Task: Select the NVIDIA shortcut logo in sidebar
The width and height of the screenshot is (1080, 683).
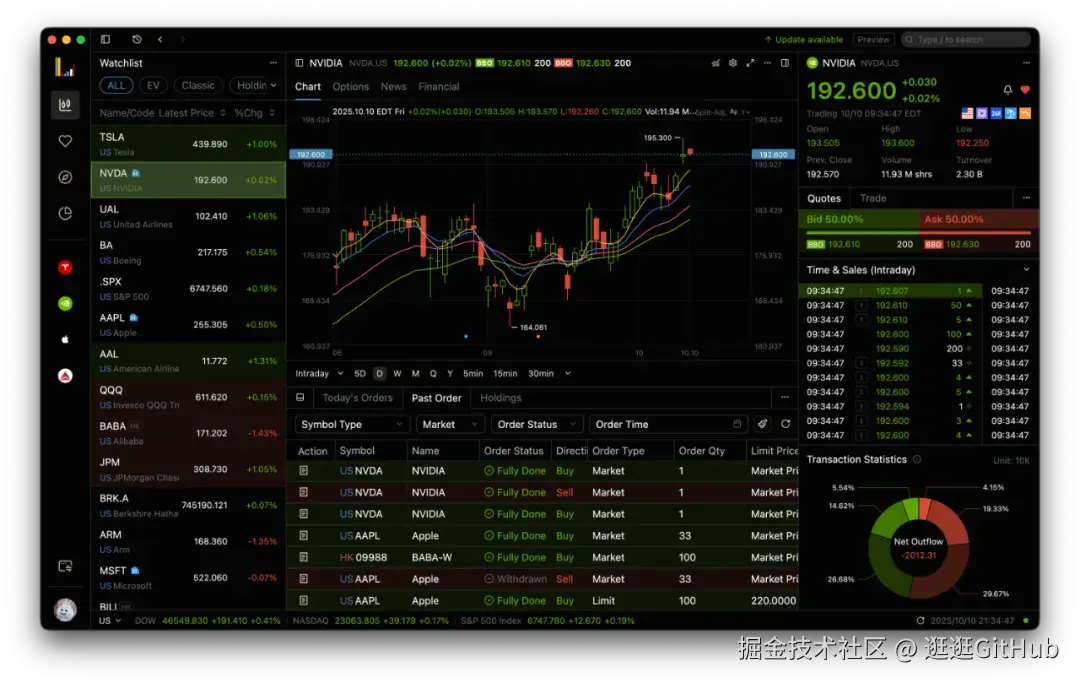Action: click(x=65, y=303)
